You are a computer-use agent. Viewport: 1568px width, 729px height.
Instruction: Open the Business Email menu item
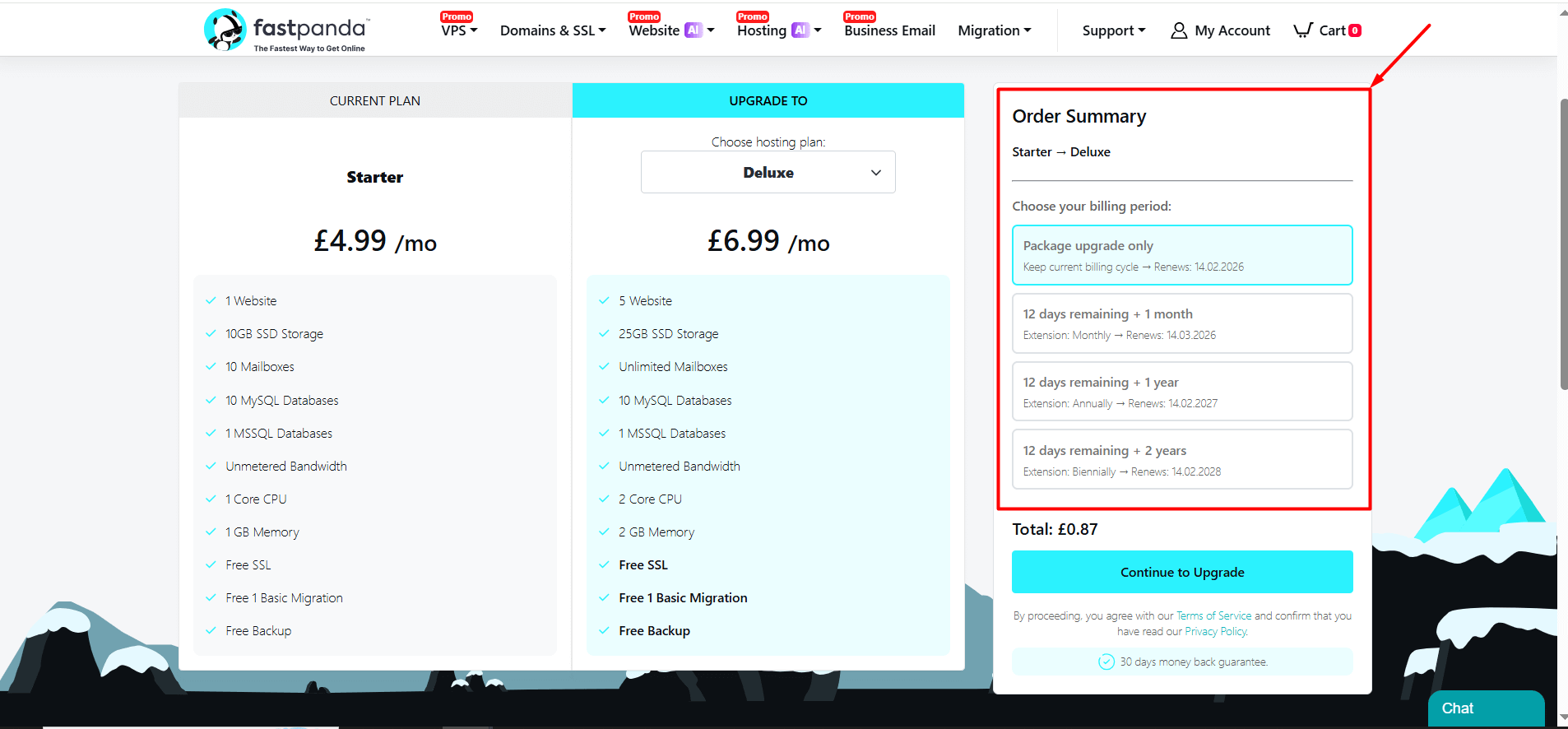889,30
